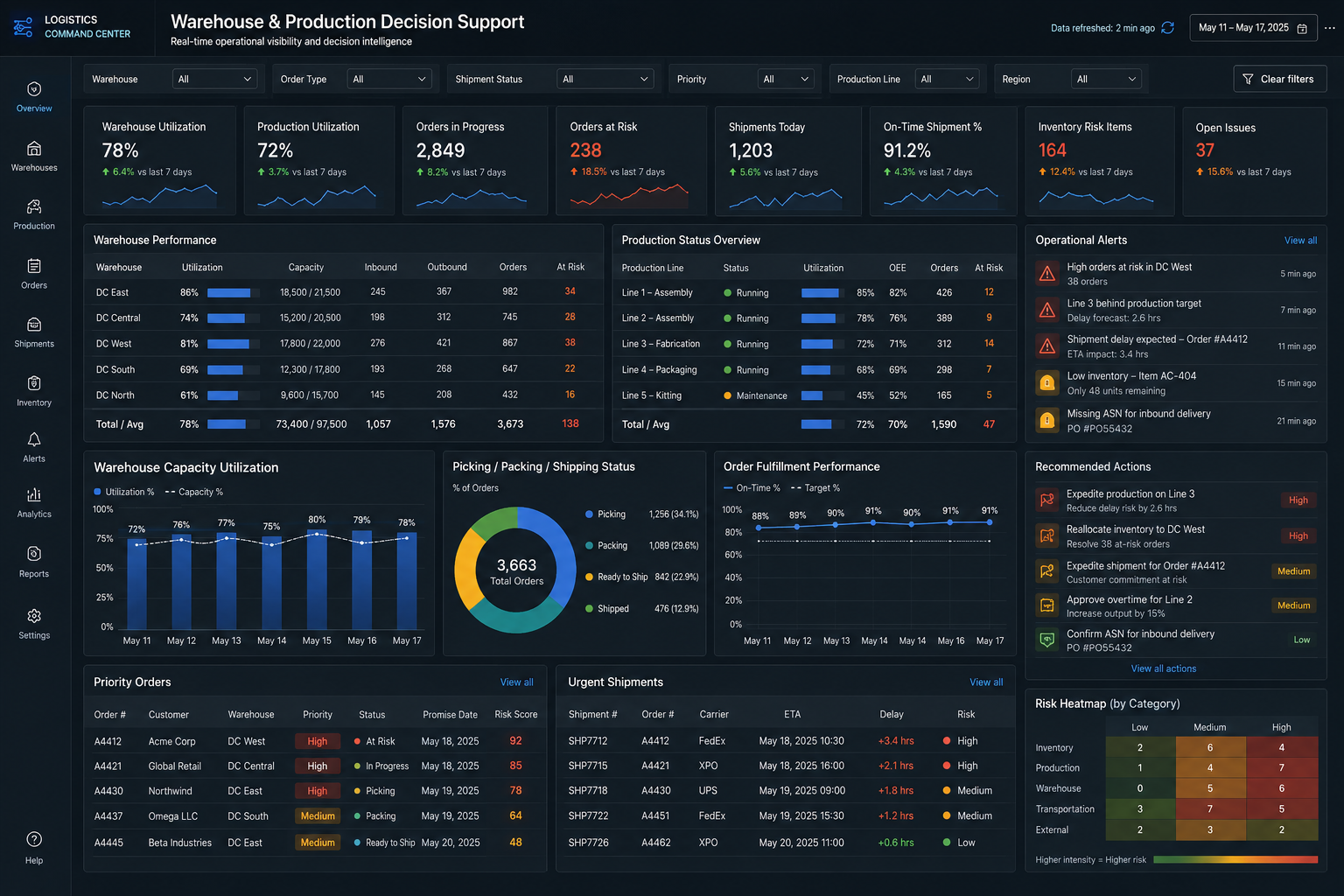This screenshot has height=896, width=1344.
Task: Toggle On-Time % legend in fulfillment chart
Action: (752, 488)
